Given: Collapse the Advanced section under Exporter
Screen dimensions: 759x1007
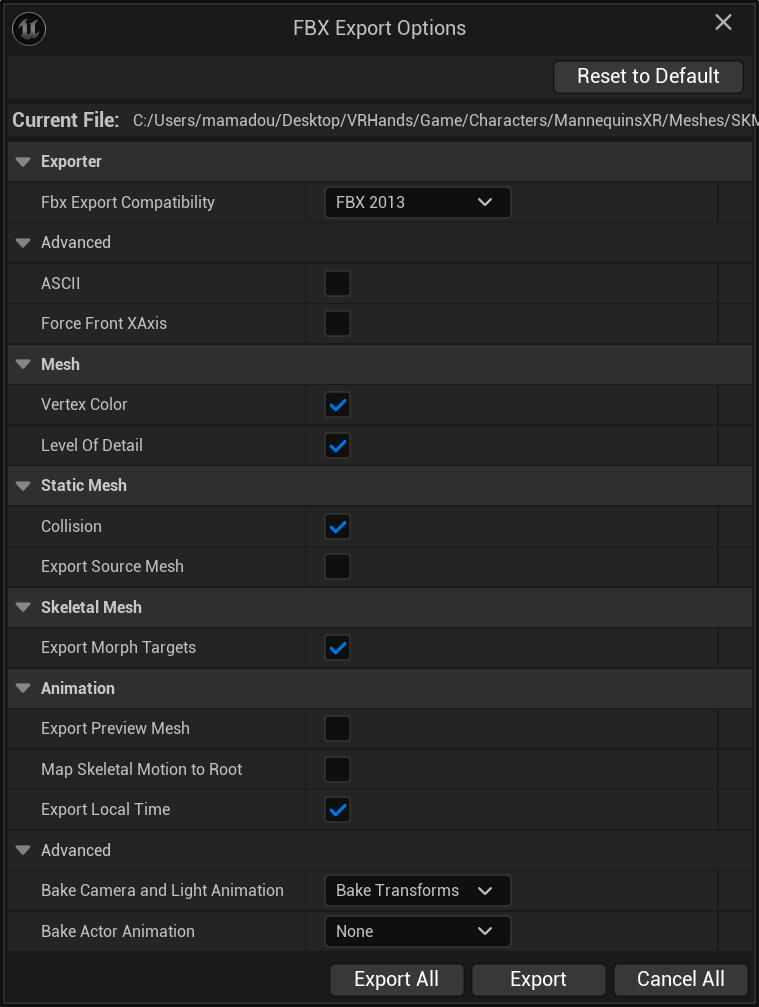Looking at the screenshot, I should click(22, 242).
